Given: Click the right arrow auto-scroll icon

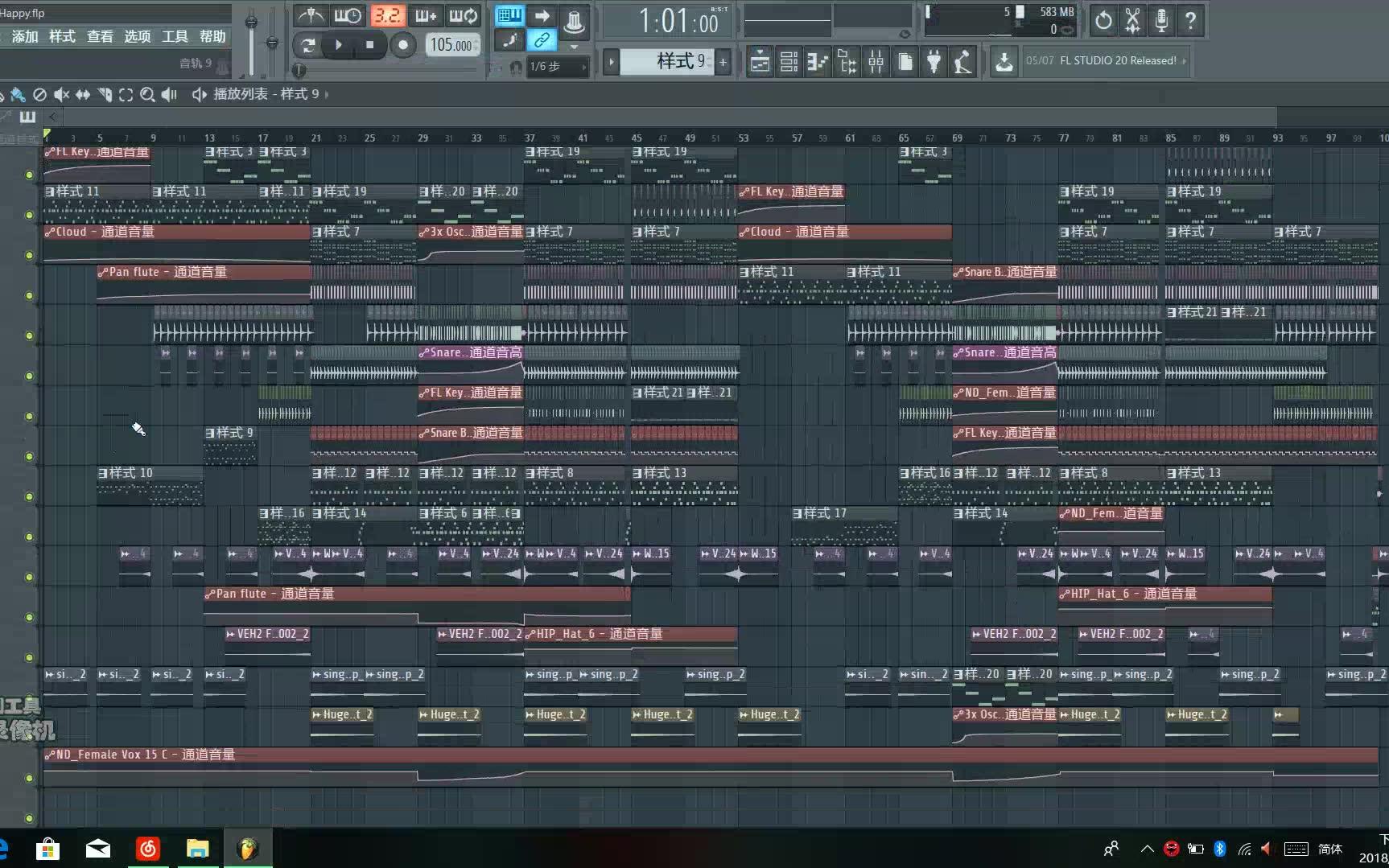Looking at the screenshot, I should coord(542,15).
